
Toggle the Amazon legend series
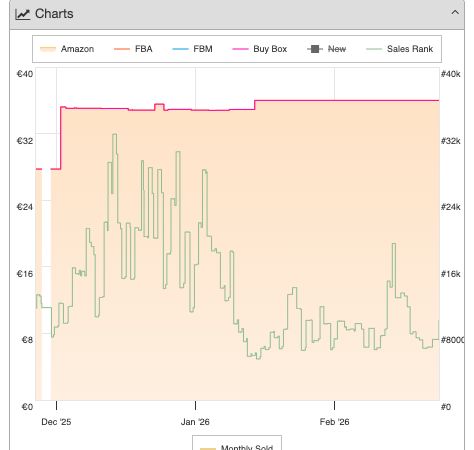point(67,49)
